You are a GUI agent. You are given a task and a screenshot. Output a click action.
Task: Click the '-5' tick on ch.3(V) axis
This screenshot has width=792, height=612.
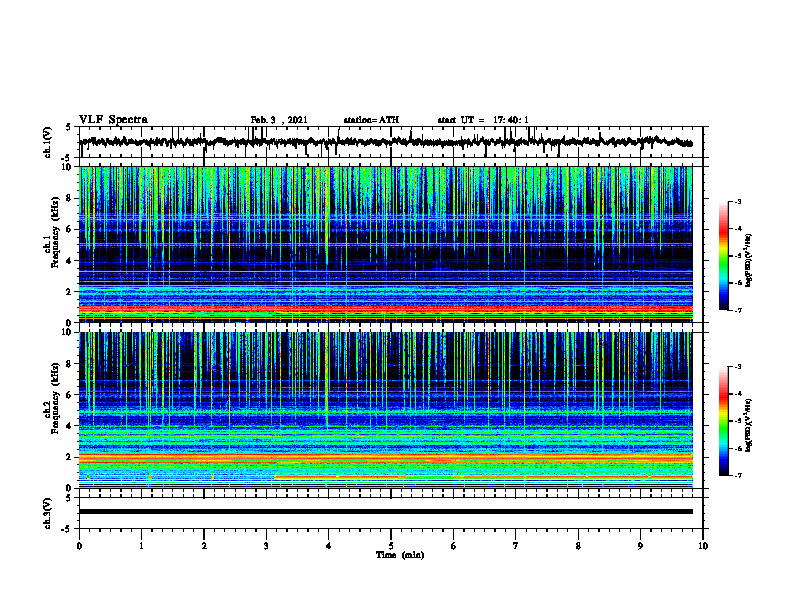tap(67, 529)
